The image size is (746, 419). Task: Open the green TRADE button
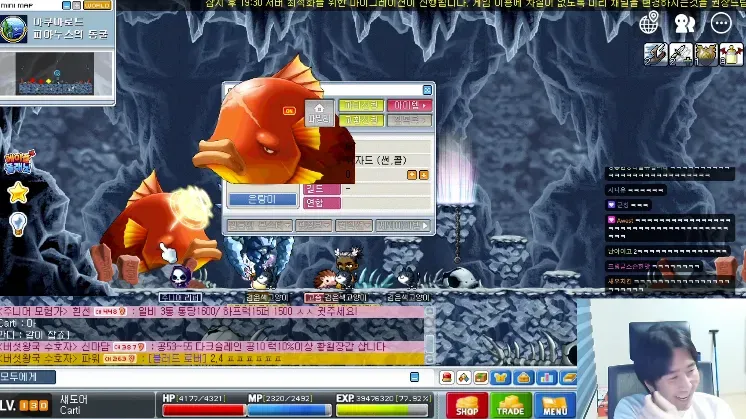[x=510, y=406]
